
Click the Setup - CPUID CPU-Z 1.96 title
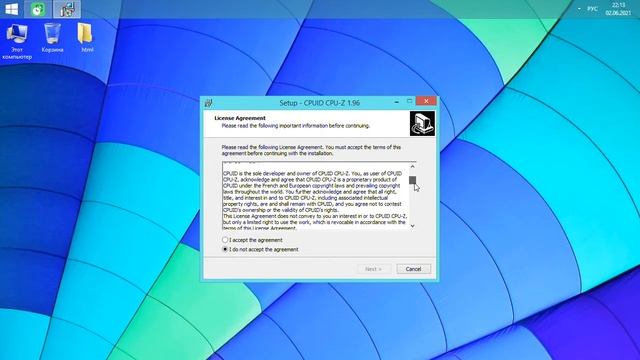click(x=320, y=103)
